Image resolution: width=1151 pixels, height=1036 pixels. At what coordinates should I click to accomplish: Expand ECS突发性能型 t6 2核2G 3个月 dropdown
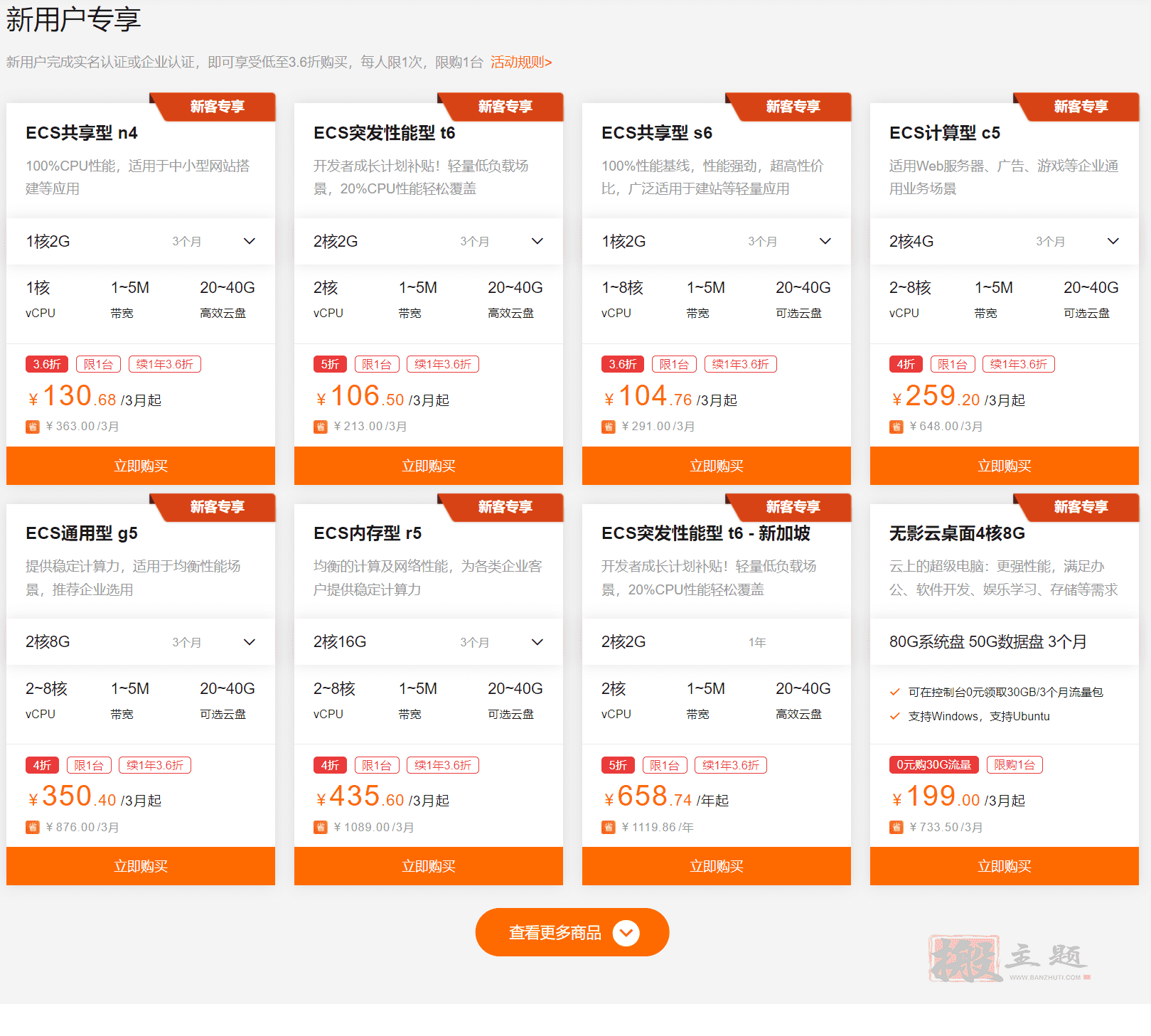[429, 241]
